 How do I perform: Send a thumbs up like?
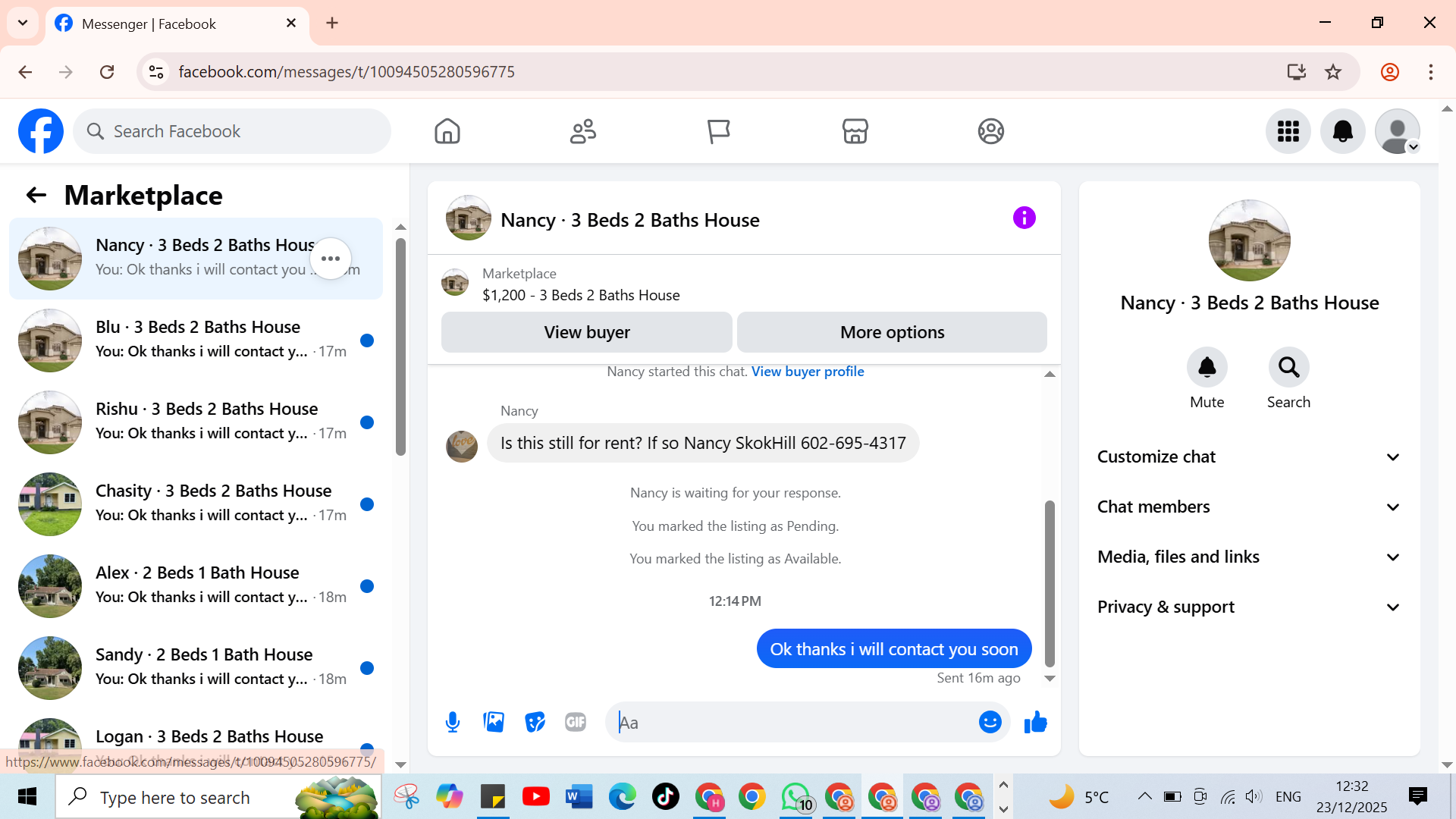[x=1035, y=722]
